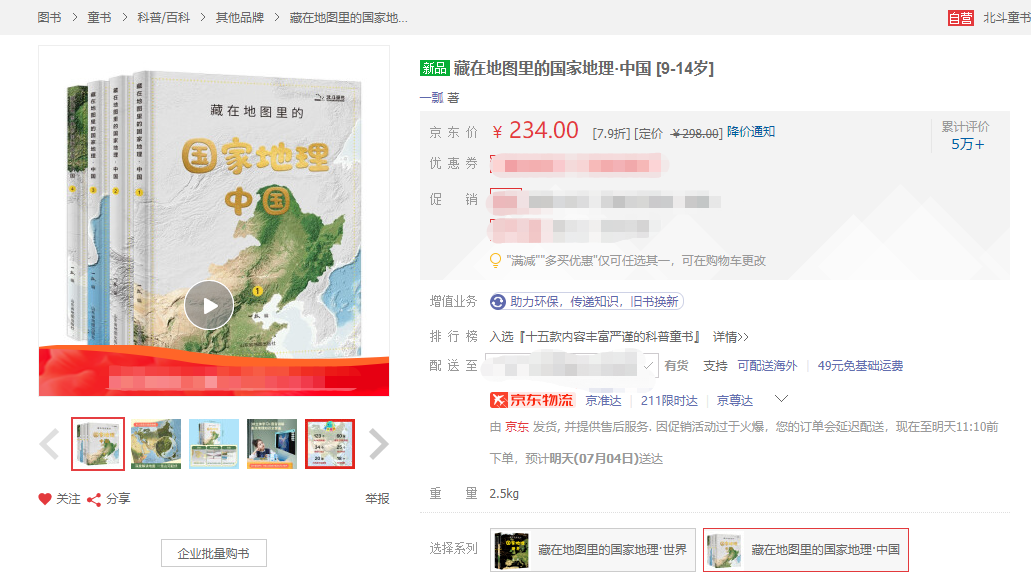Click 京东 seller link in shipping note
Screen dimensions: 1031x572
(517, 427)
